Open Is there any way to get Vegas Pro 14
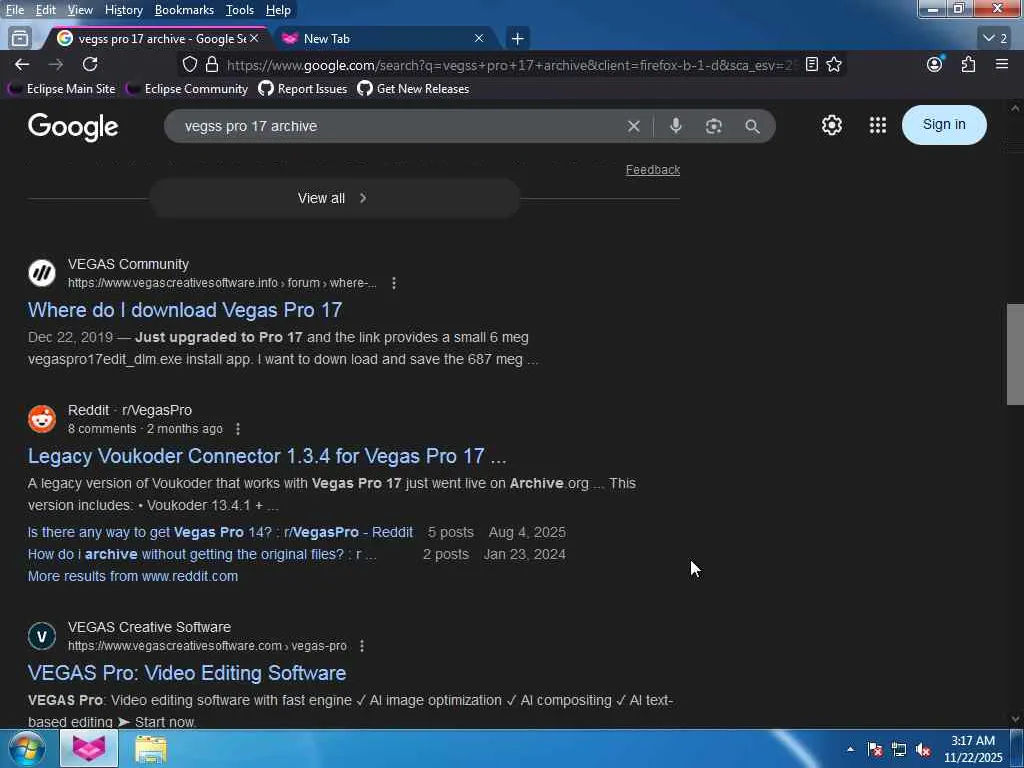 point(220,532)
